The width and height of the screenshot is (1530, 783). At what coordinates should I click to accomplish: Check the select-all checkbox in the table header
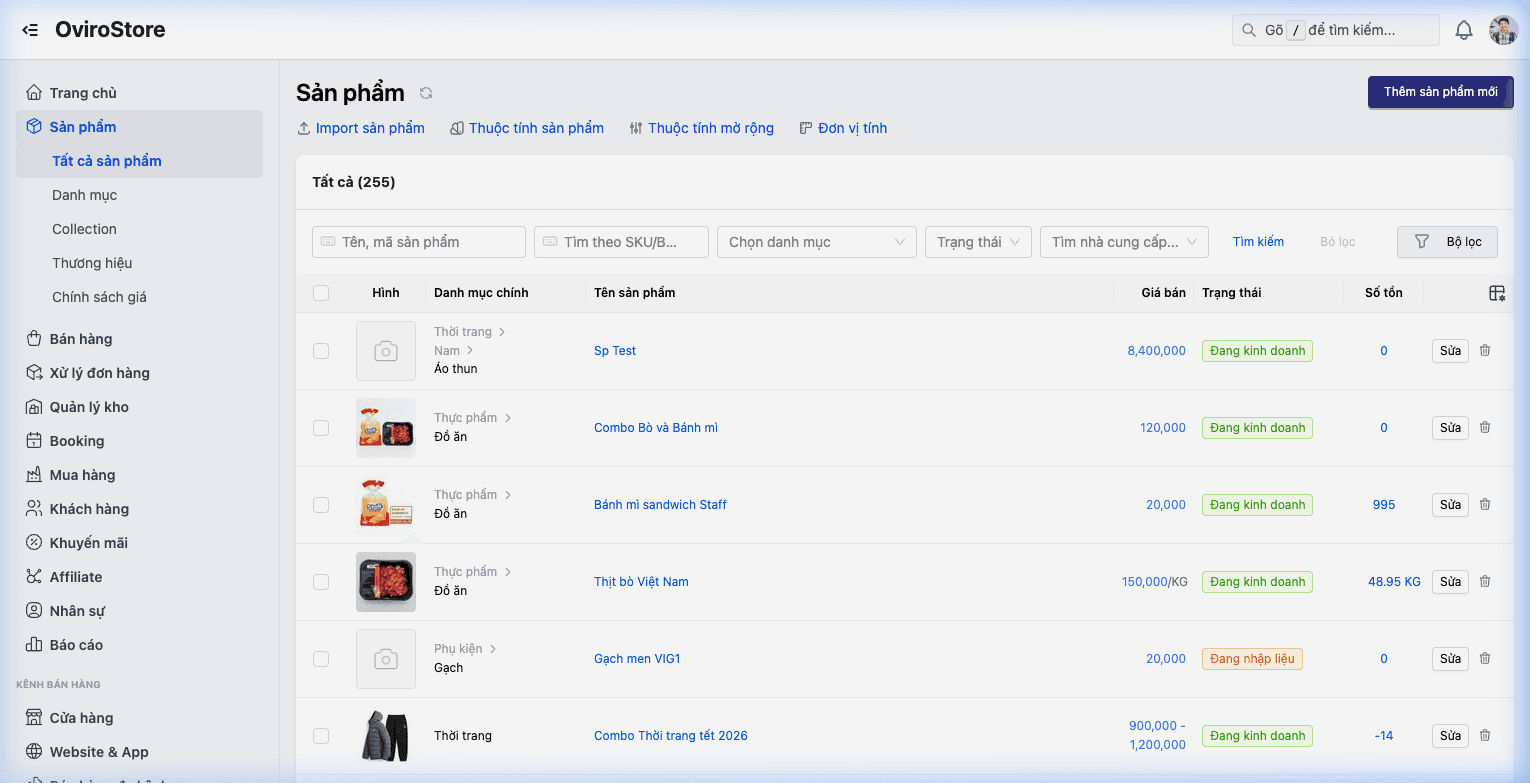click(x=321, y=292)
